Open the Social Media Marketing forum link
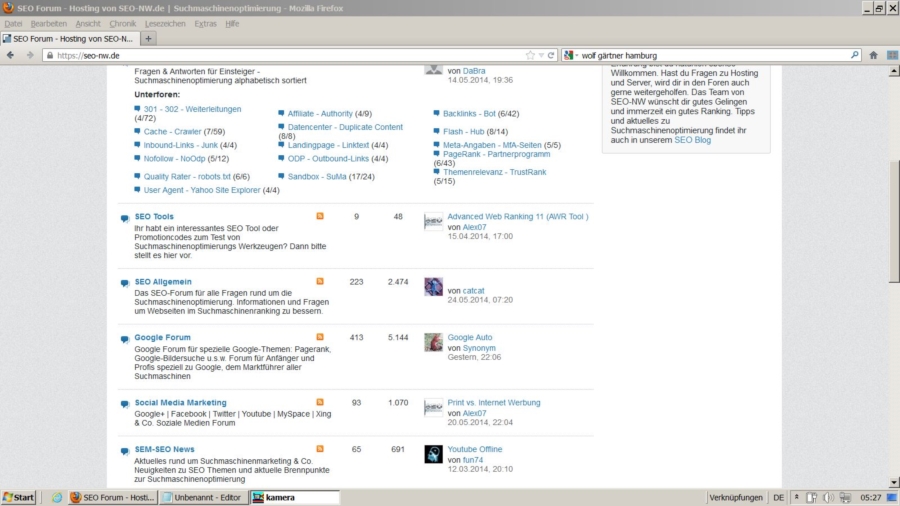This screenshot has width=900, height=506. tap(180, 403)
